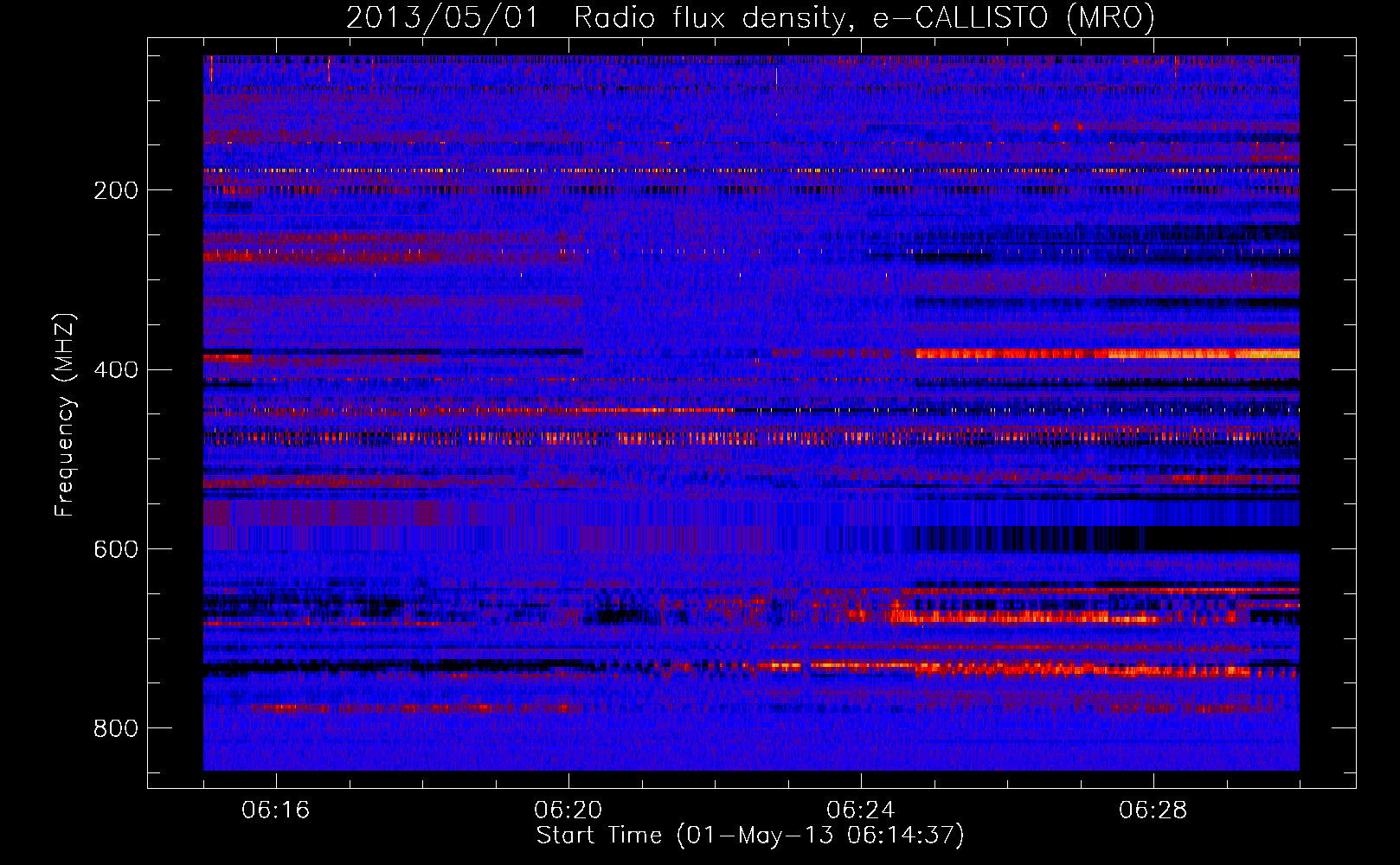1400x865 pixels.
Task: Click the 400 frequency tick label
Action: click(x=116, y=370)
